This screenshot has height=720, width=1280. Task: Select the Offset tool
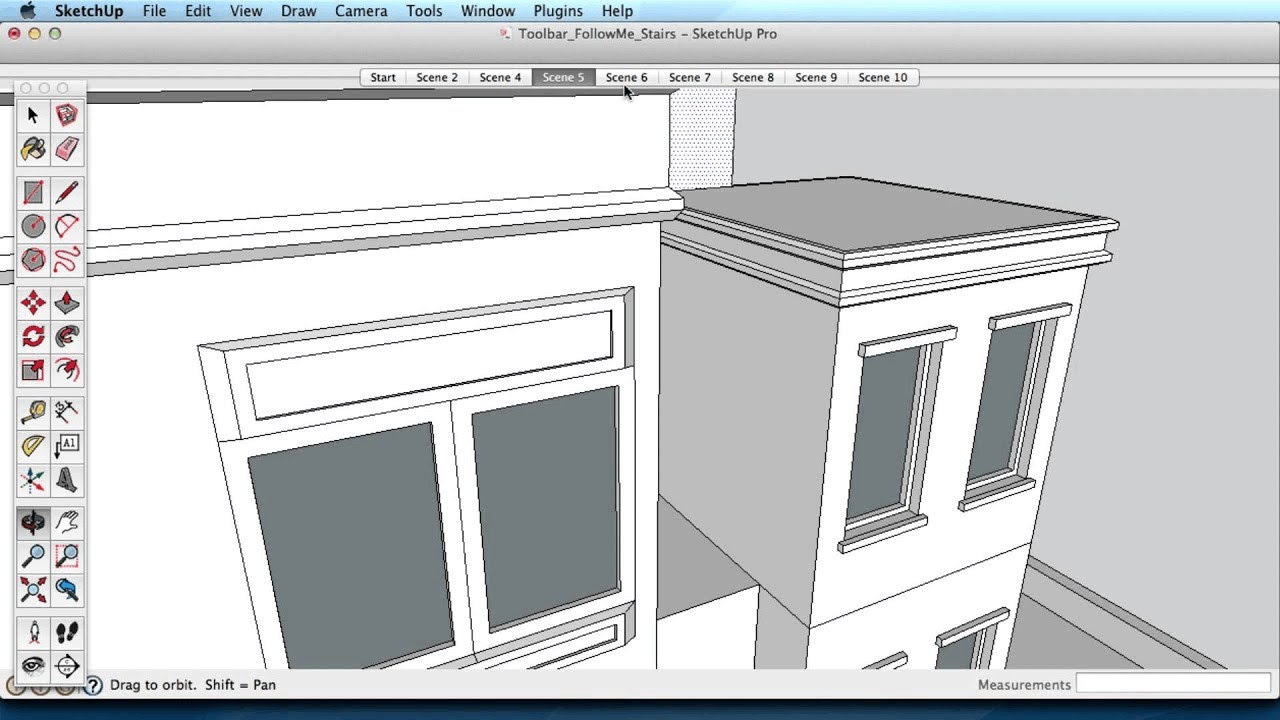coord(67,371)
